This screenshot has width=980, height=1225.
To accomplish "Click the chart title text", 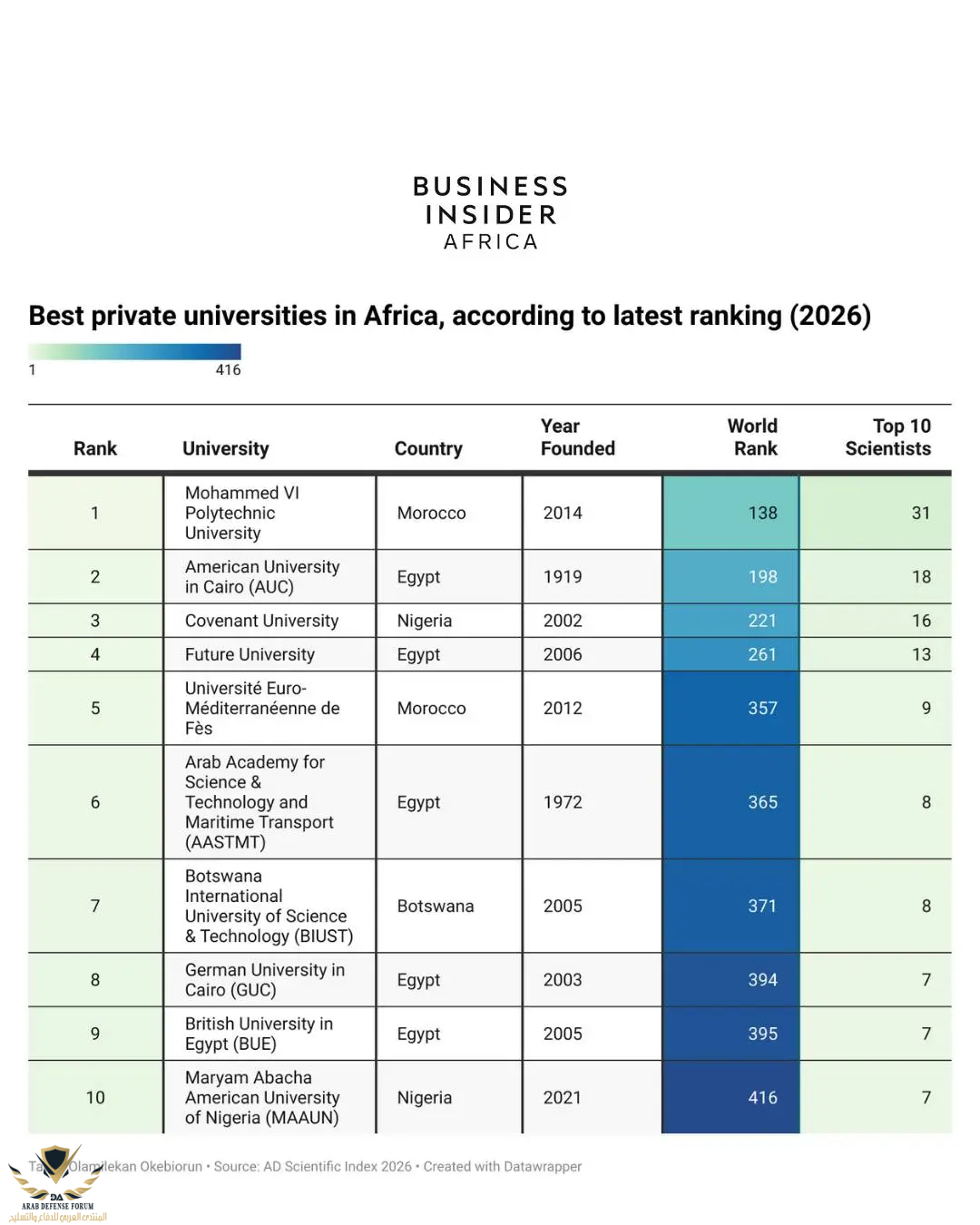I will click(x=449, y=316).
